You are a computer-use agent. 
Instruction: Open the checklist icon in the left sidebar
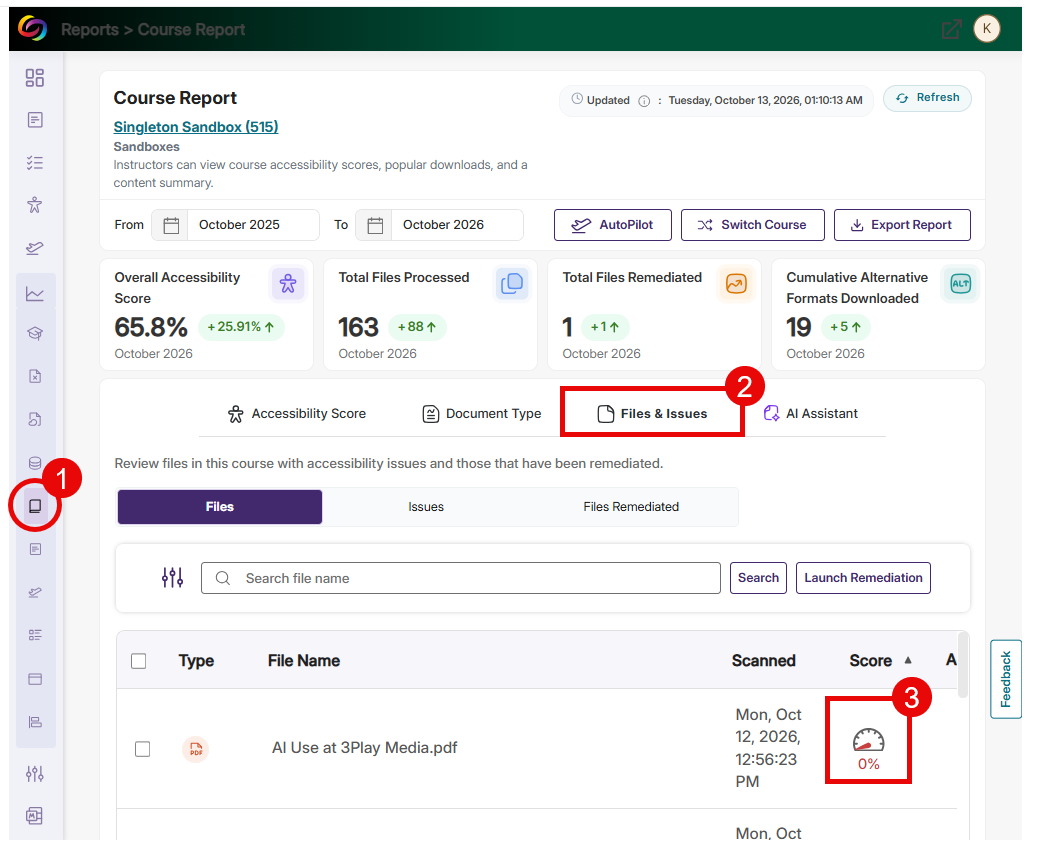point(34,163)
